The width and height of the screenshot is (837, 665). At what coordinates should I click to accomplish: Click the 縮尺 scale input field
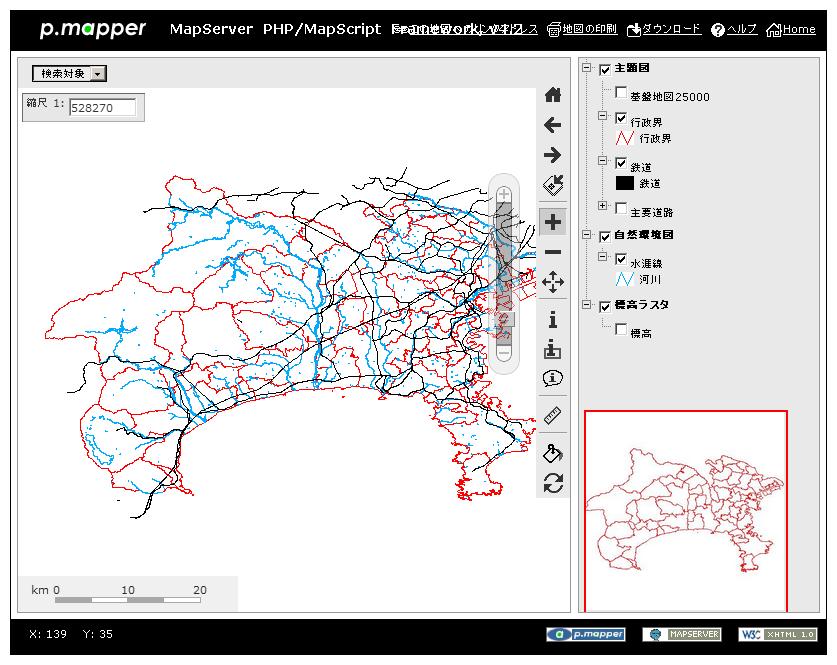pyautogui.click(x=102, y=108)
